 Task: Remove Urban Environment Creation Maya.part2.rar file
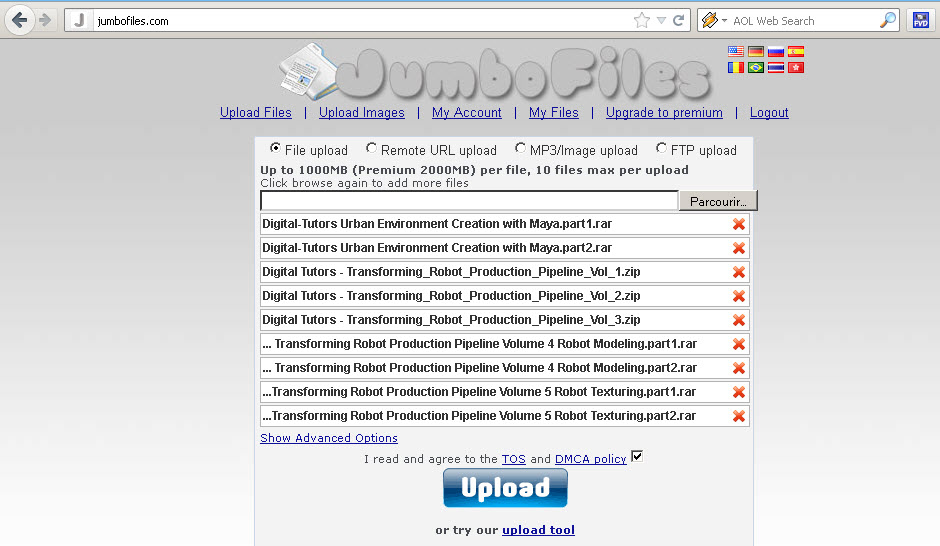point(739,248)
